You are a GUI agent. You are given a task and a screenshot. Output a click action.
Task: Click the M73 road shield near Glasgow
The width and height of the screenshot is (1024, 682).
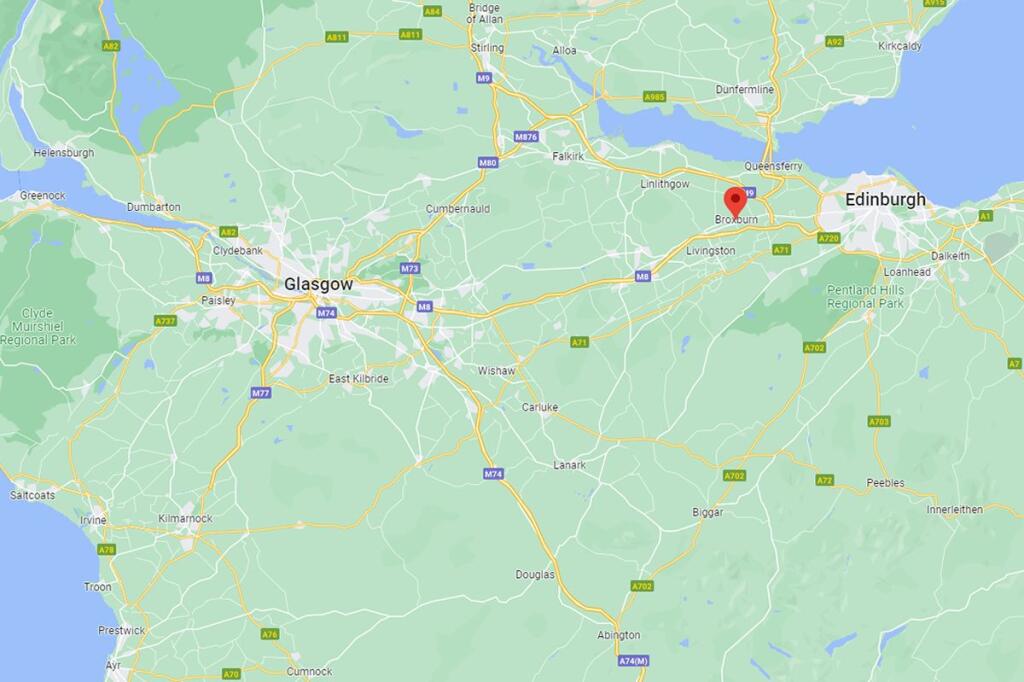pyautogui.click(x=409, y=268)
